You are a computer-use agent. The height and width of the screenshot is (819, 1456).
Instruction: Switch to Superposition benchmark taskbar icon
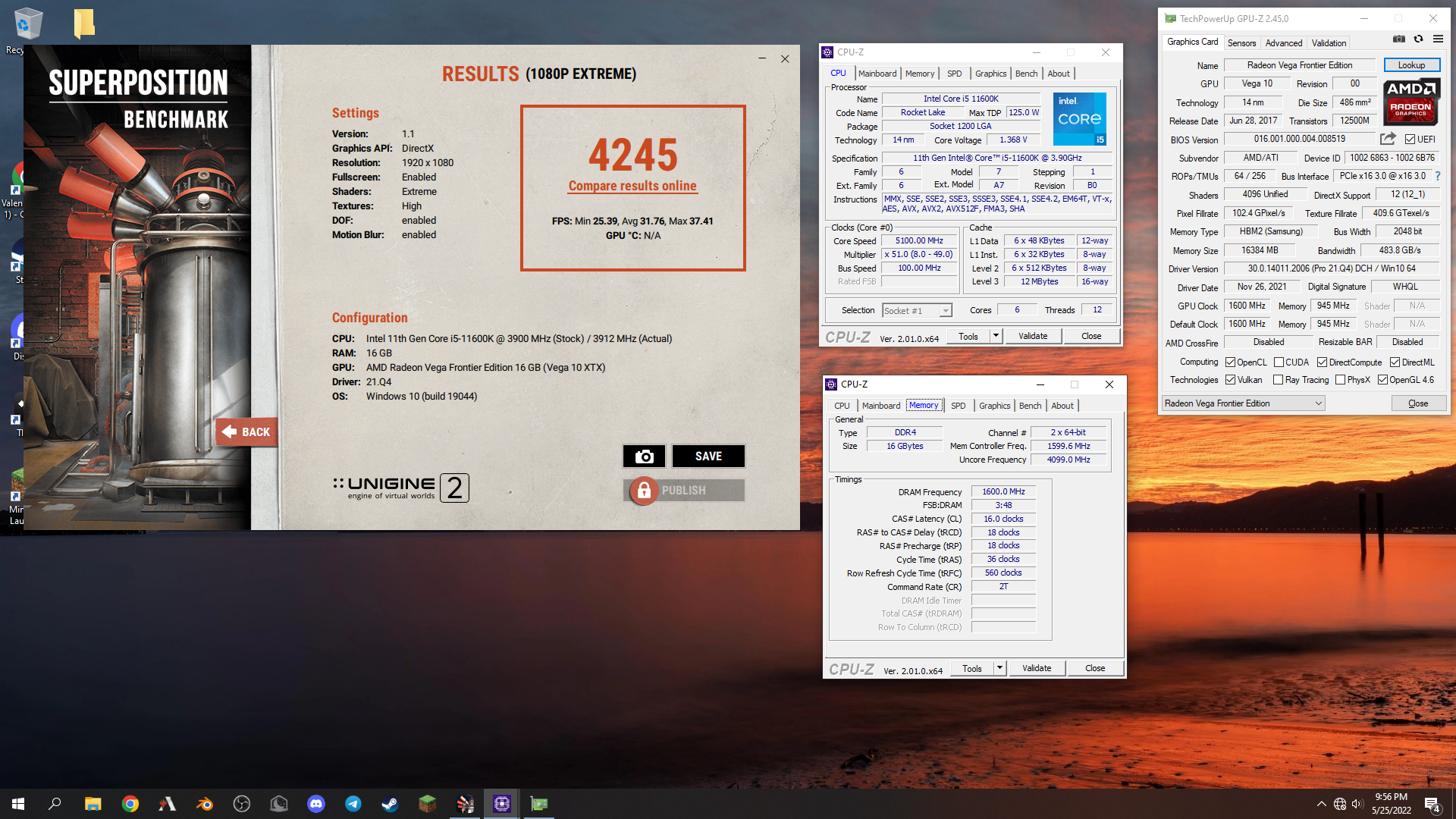(465, 804)
